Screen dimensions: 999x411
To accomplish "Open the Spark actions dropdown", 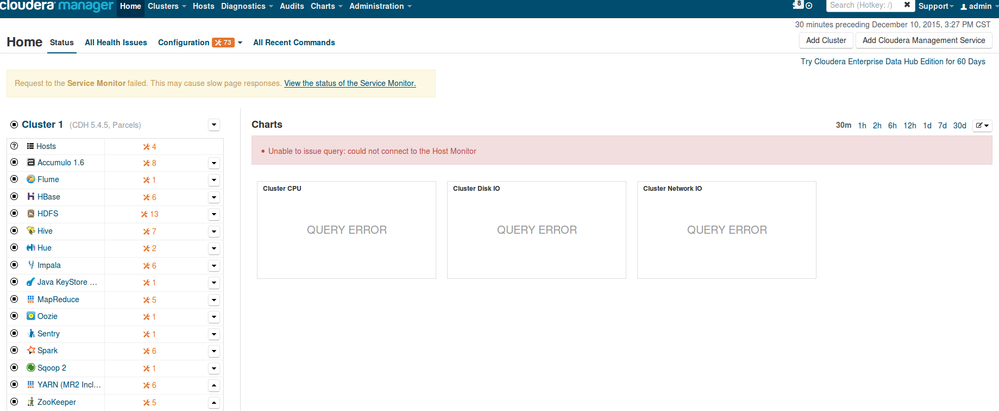I will pos(214,351).
